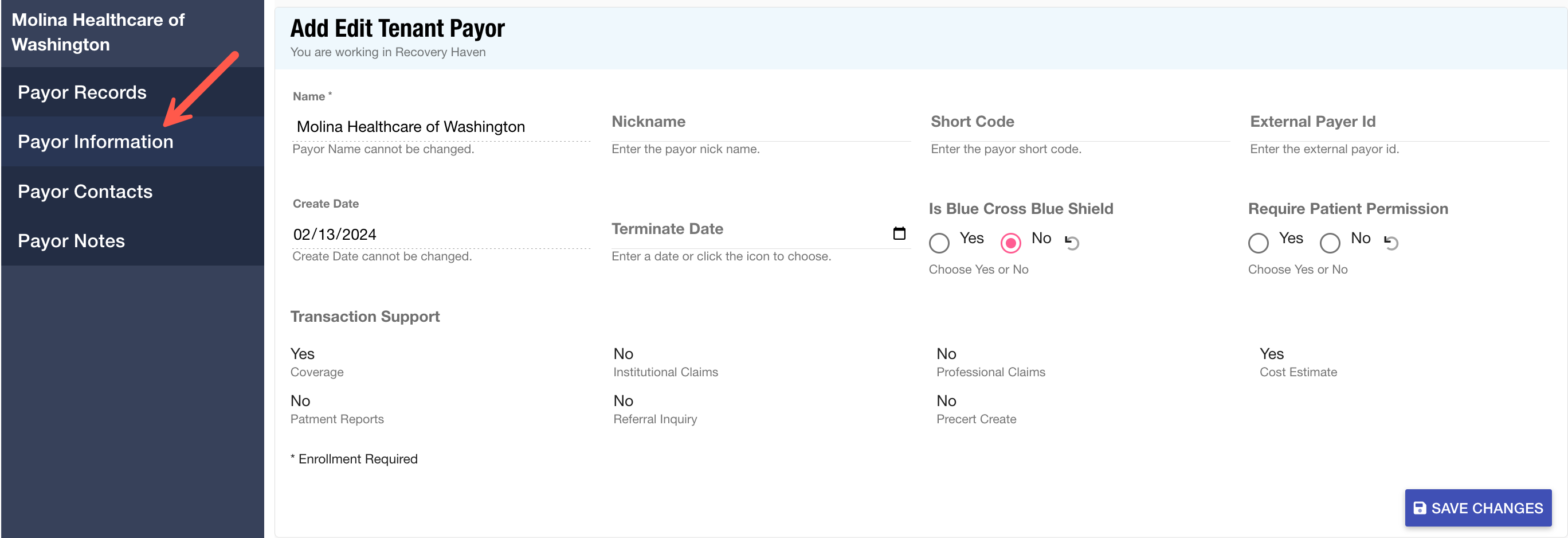Switch to Payor Notes
Viewport: 1568px width, 538px height.
(x=71, y=241)
